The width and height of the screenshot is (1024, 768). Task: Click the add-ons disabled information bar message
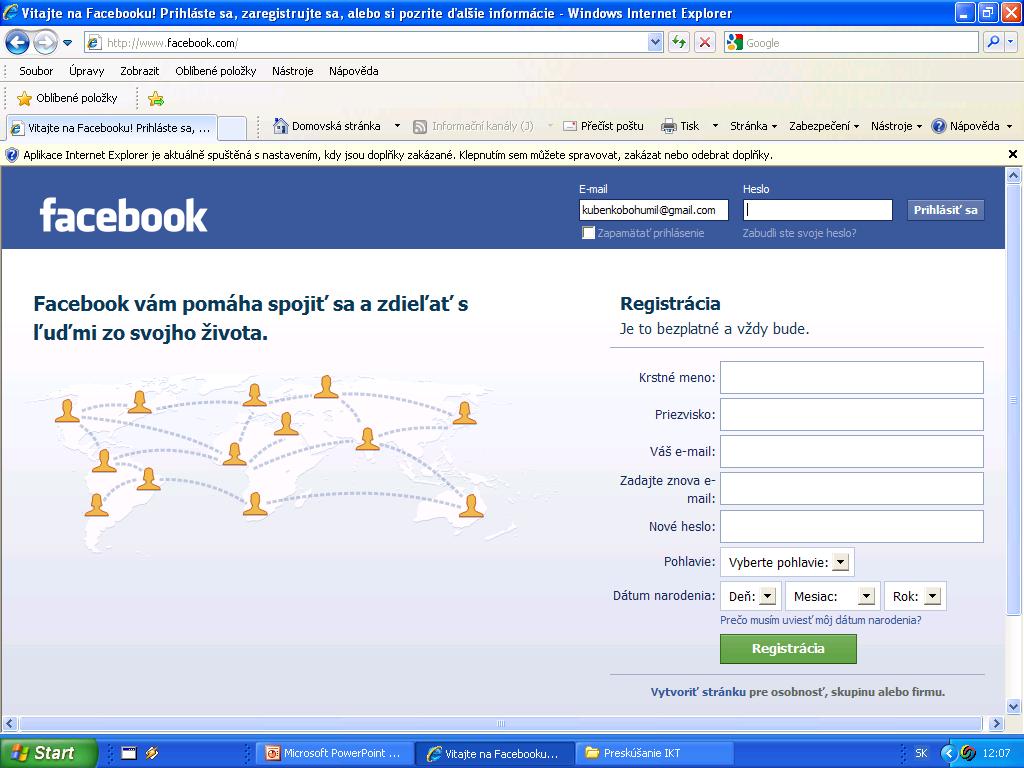[x=398, y=155]
